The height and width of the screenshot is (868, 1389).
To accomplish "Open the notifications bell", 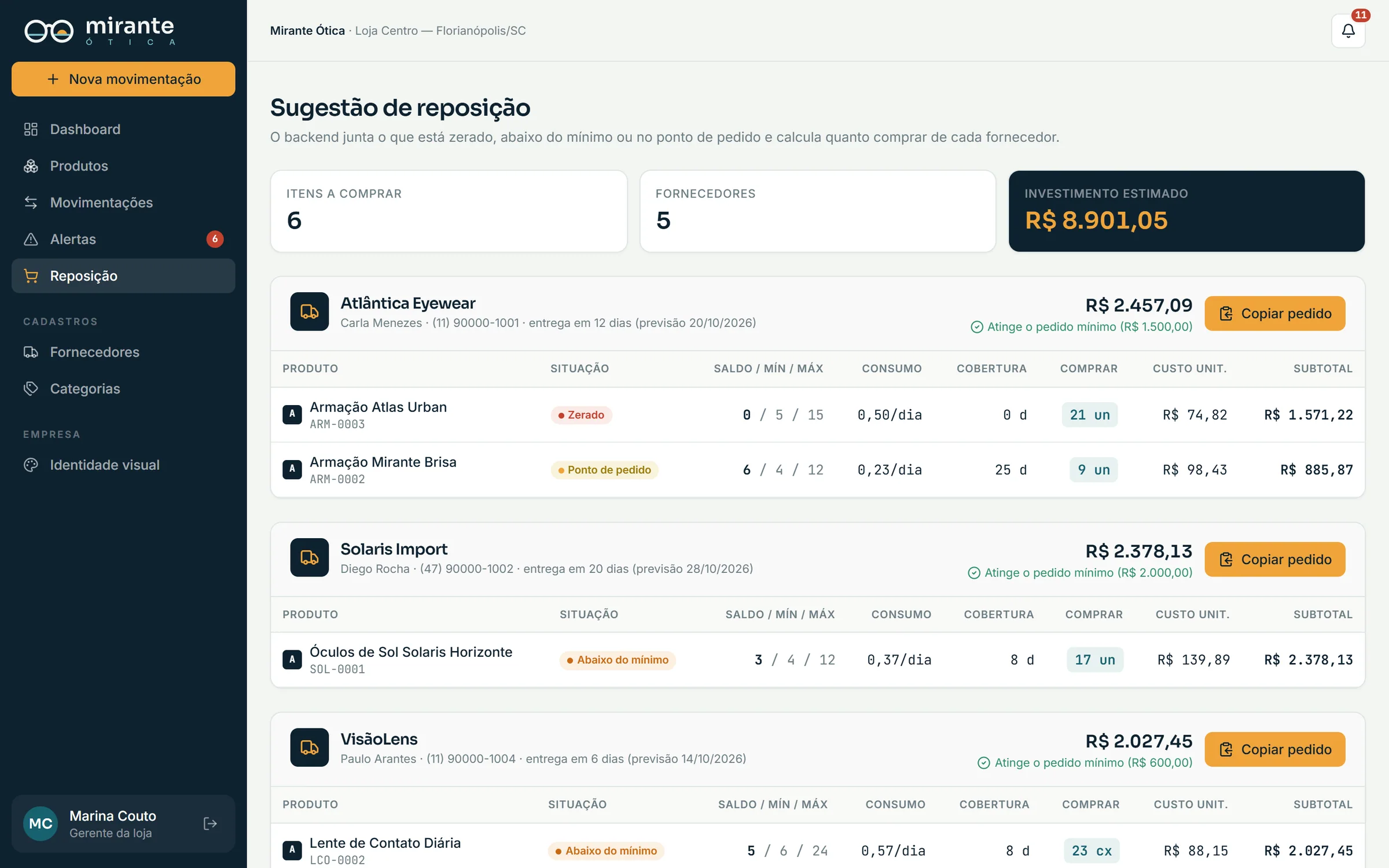I will pyautogui.click(x=1348, y=31).
